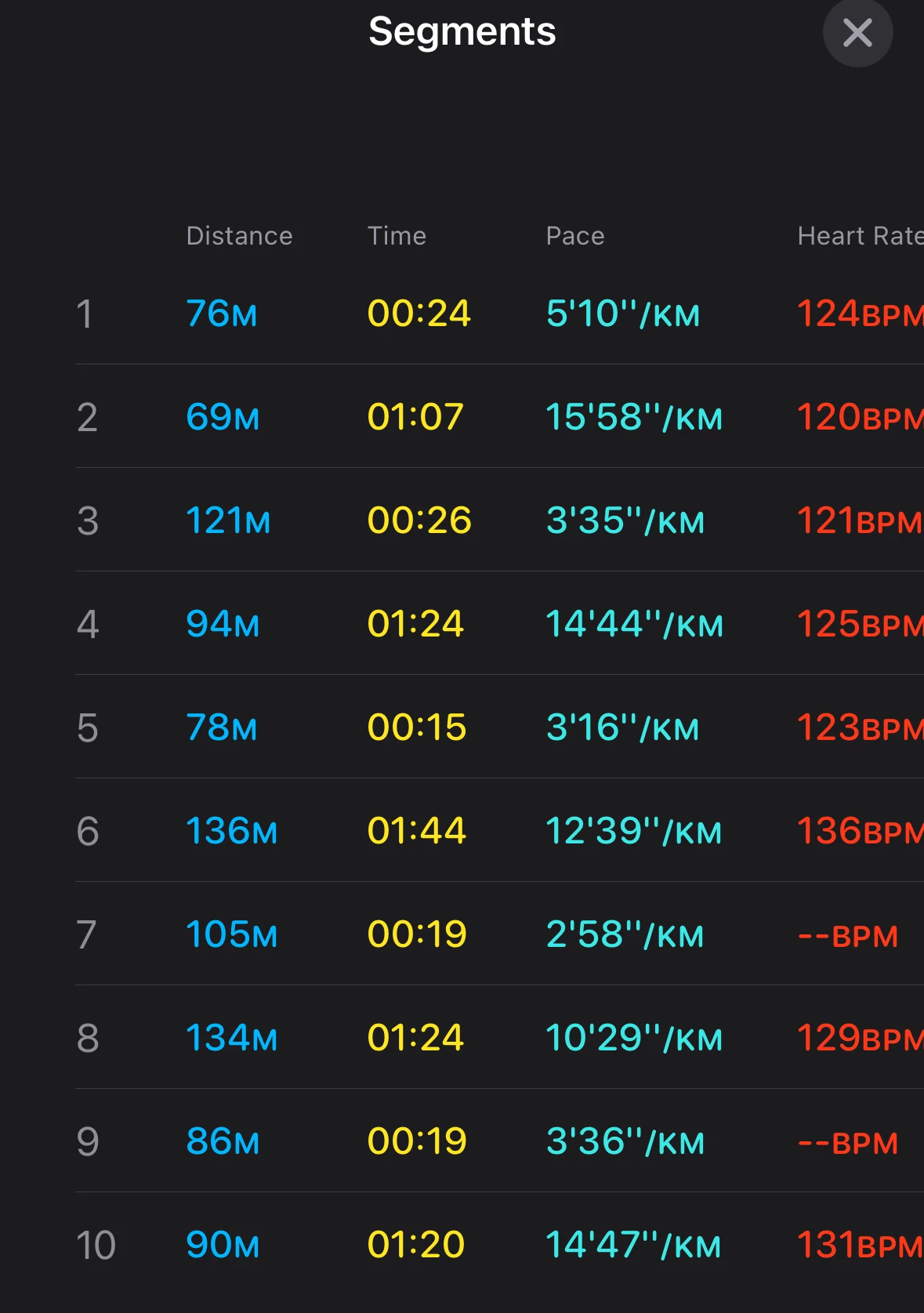Select segment 10 pace 14'47''/km
Viewport: 924px width, 1313px height.
[633, 1245]
